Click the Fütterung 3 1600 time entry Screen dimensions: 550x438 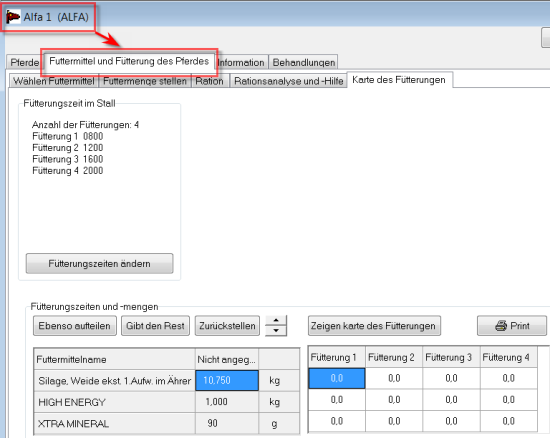pos(68,159)
